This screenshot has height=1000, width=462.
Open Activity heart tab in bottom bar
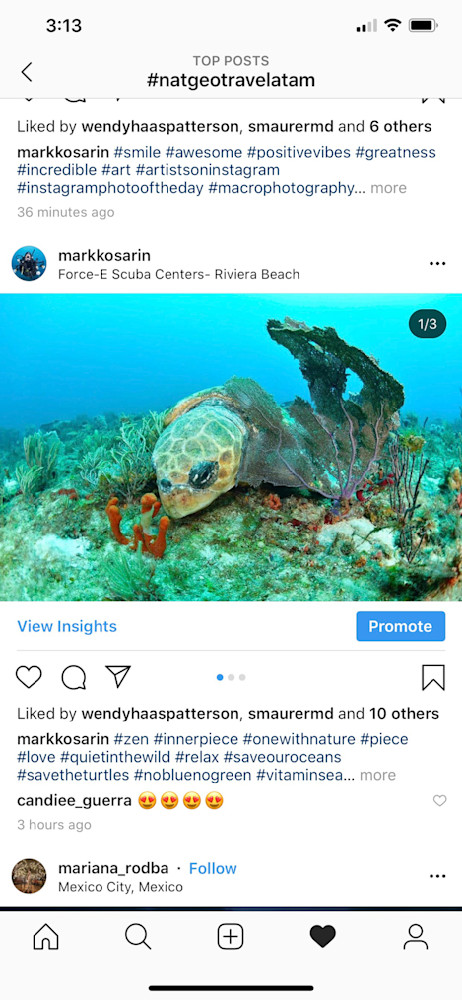click(322, 937)
